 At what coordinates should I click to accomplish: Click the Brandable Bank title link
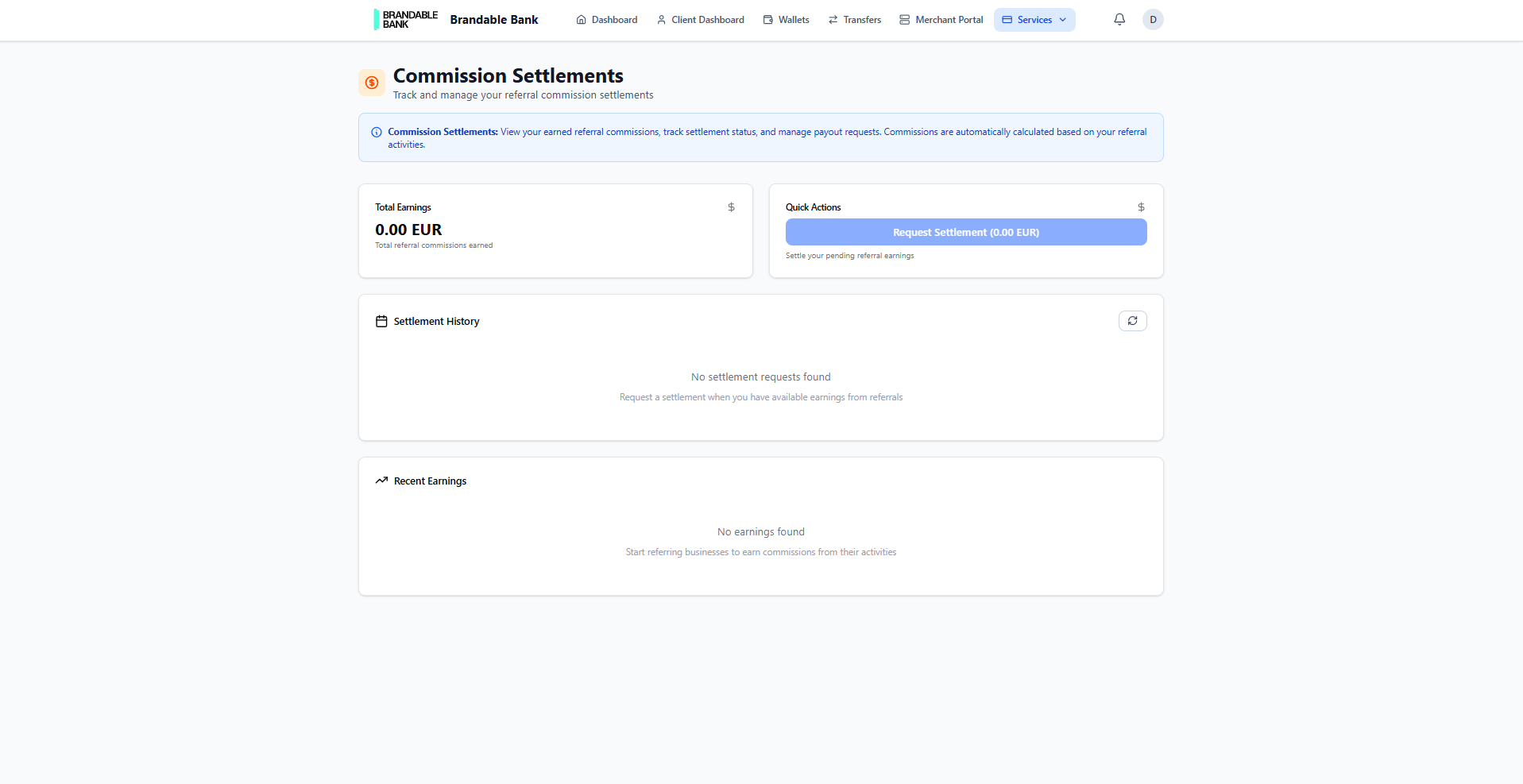pyautogui.click(x=493, y=19)
